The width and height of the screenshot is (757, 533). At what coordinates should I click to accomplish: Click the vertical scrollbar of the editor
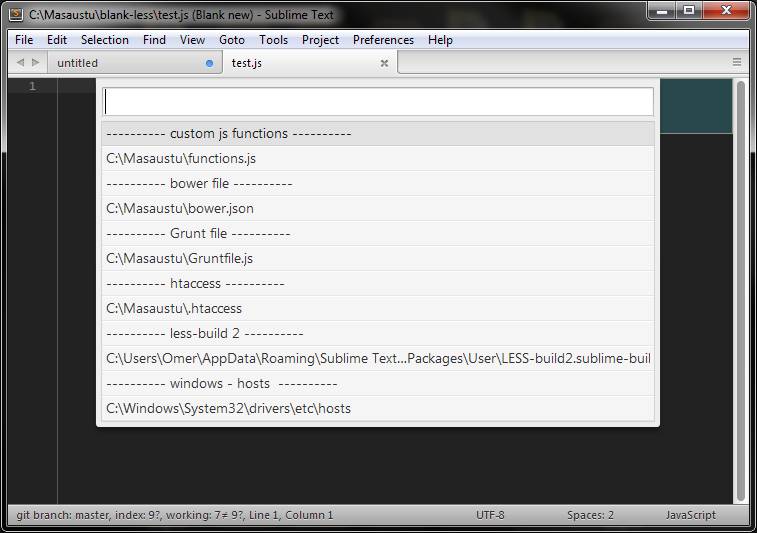coord(741,291)
